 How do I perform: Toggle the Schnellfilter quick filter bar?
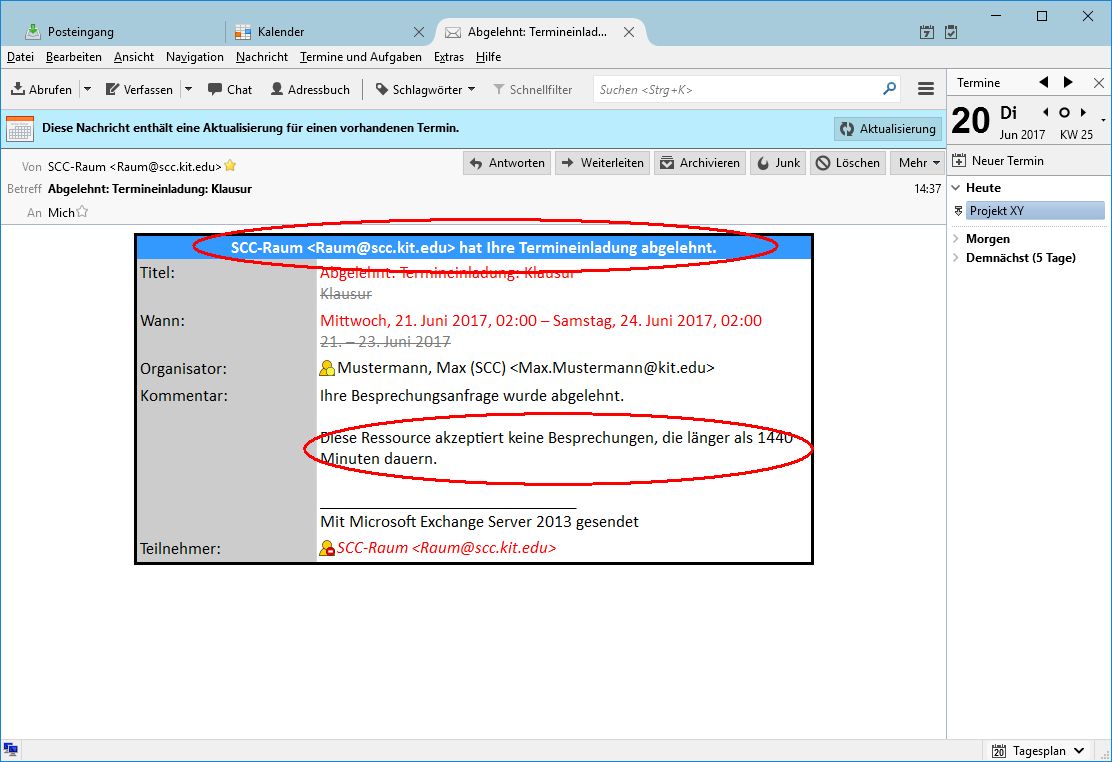532,89
